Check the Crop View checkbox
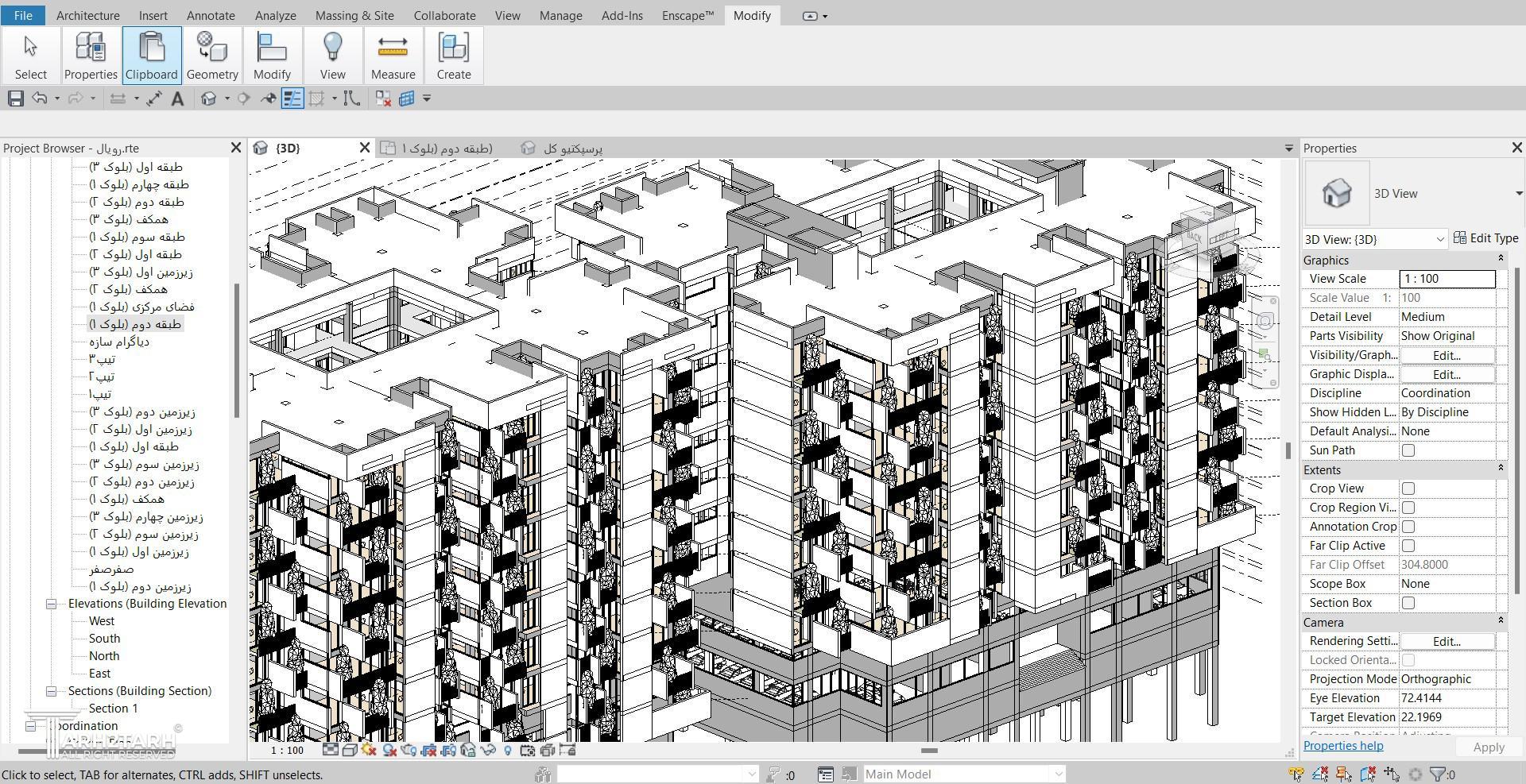1526x784 pixels. pyautogui.click(x=1408, y=489)
